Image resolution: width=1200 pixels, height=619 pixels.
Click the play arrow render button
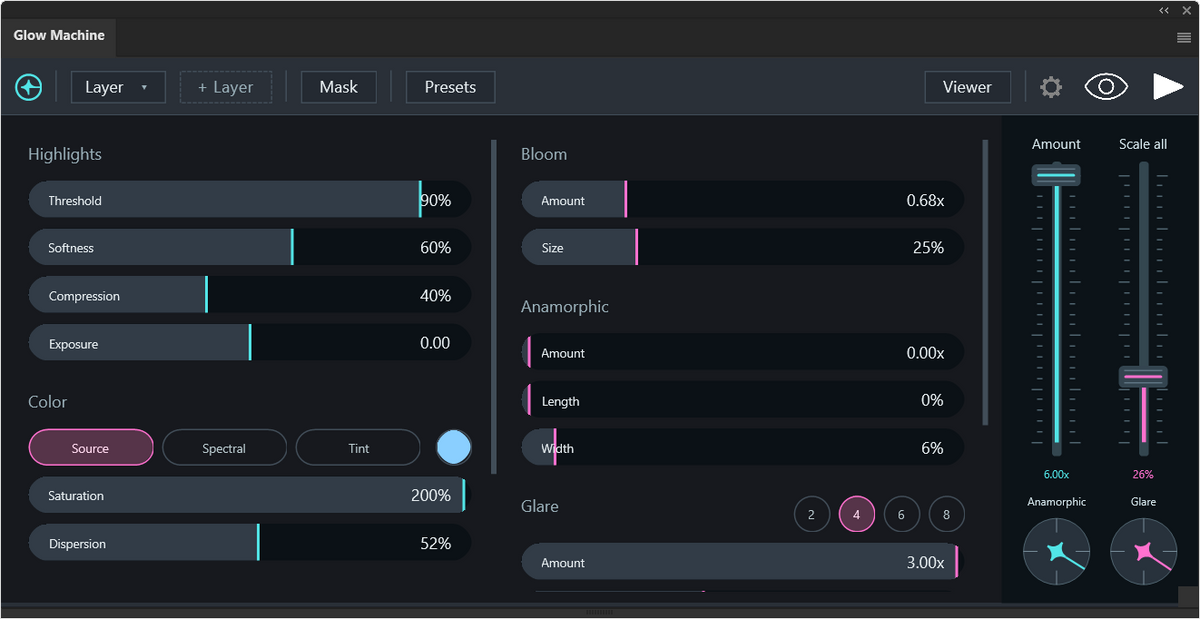click(1167, 87)
